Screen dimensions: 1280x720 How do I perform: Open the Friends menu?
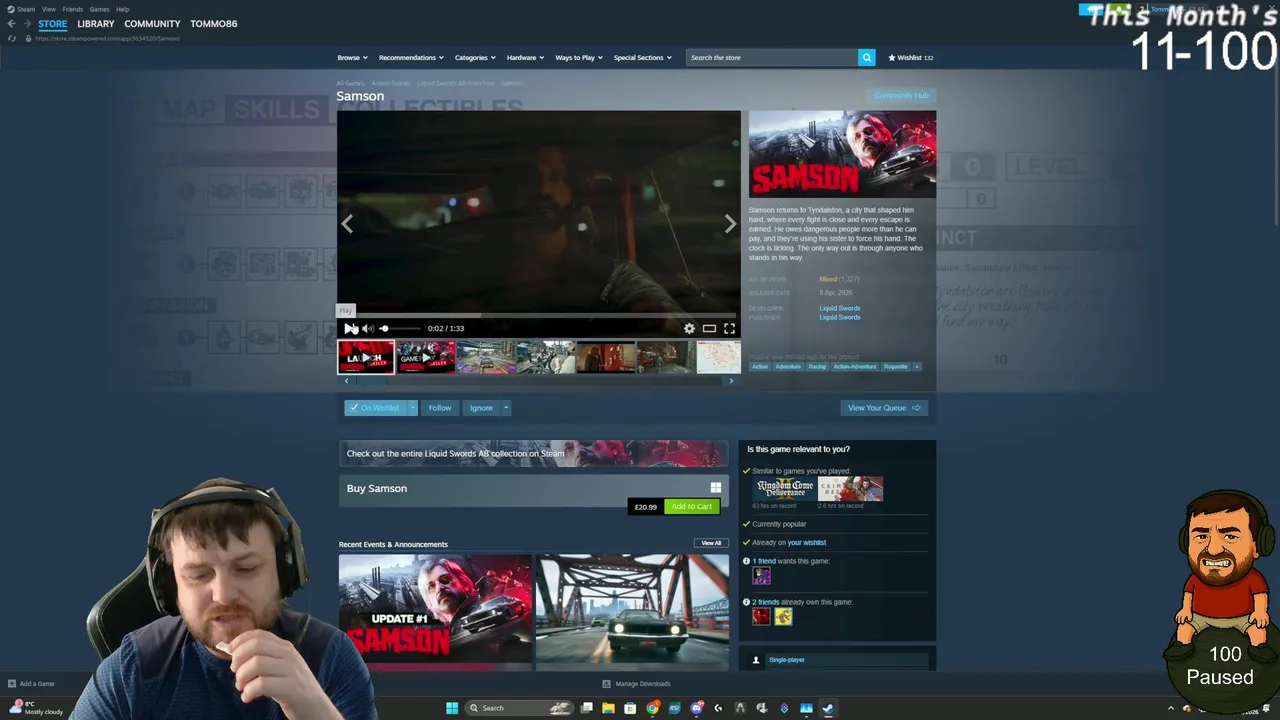click(x=73, y=9)
